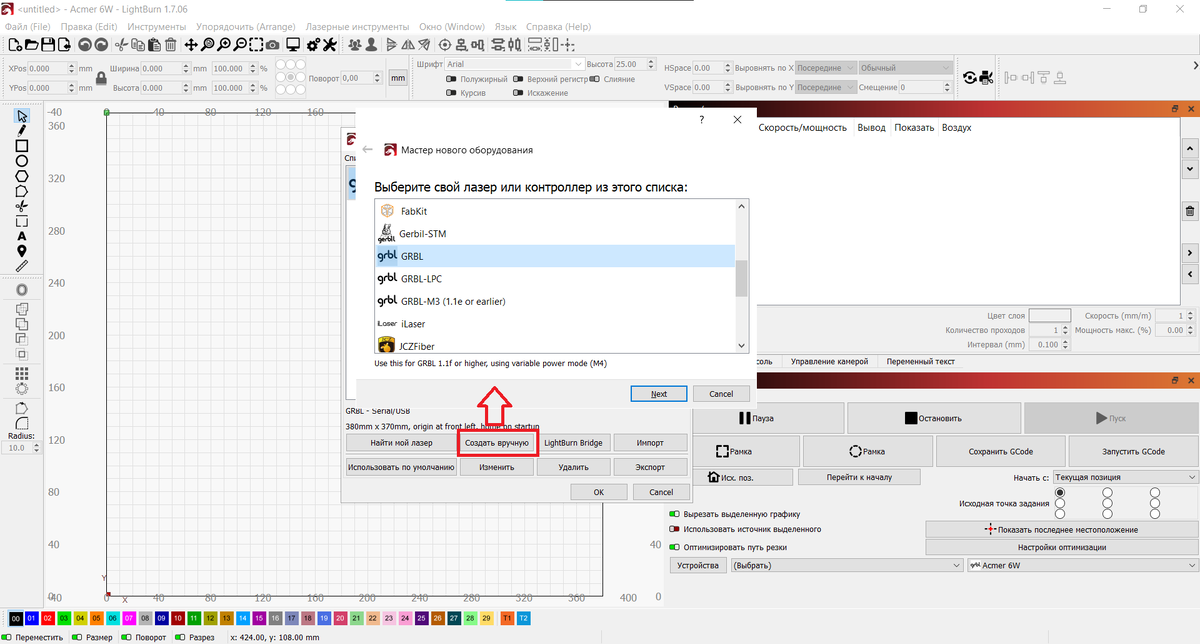Click the Offset shapes ring icon

(x=21, y=290)
